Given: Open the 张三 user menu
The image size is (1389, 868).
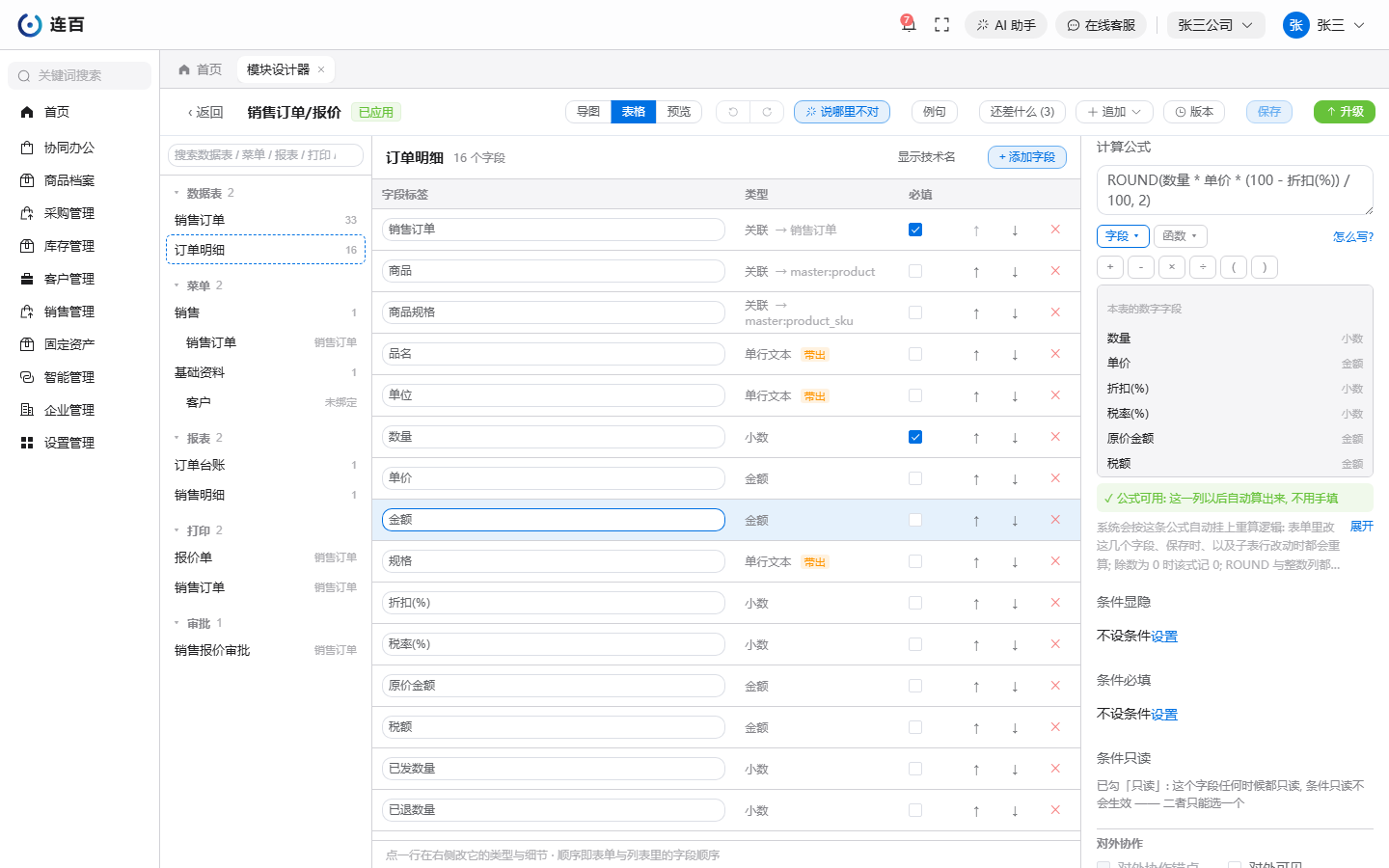Looking at the screenshot, I should 1324,25.
